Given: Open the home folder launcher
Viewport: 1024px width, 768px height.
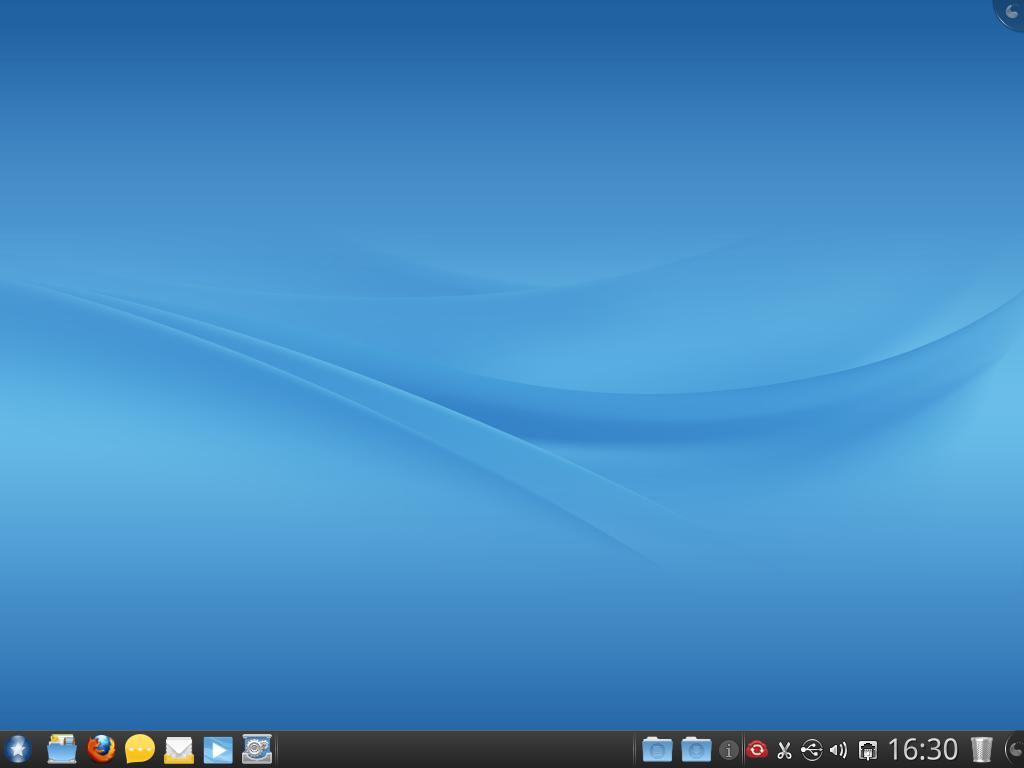Looking at the screenshot, I should point(60,749).
